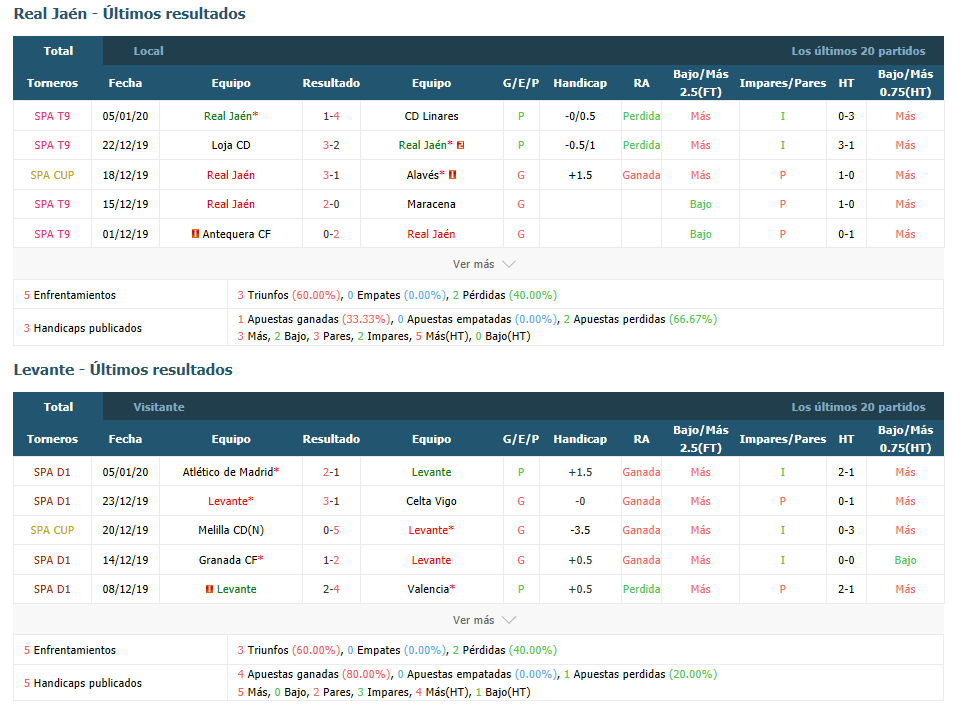
Task: Click the 08/12/19 date cell
Action: [x=126, y=589]
